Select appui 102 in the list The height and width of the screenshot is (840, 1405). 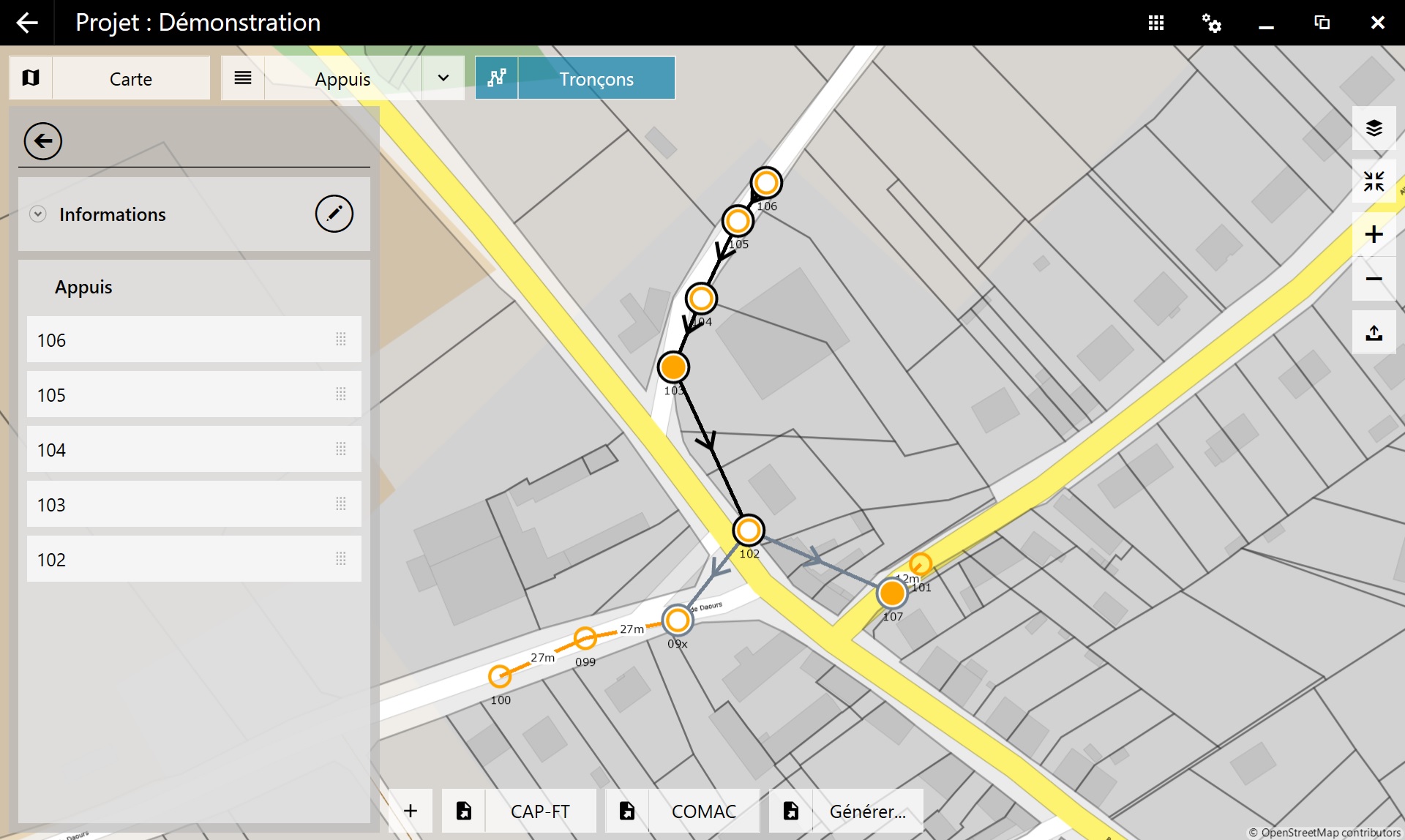(x=194, y=559)
